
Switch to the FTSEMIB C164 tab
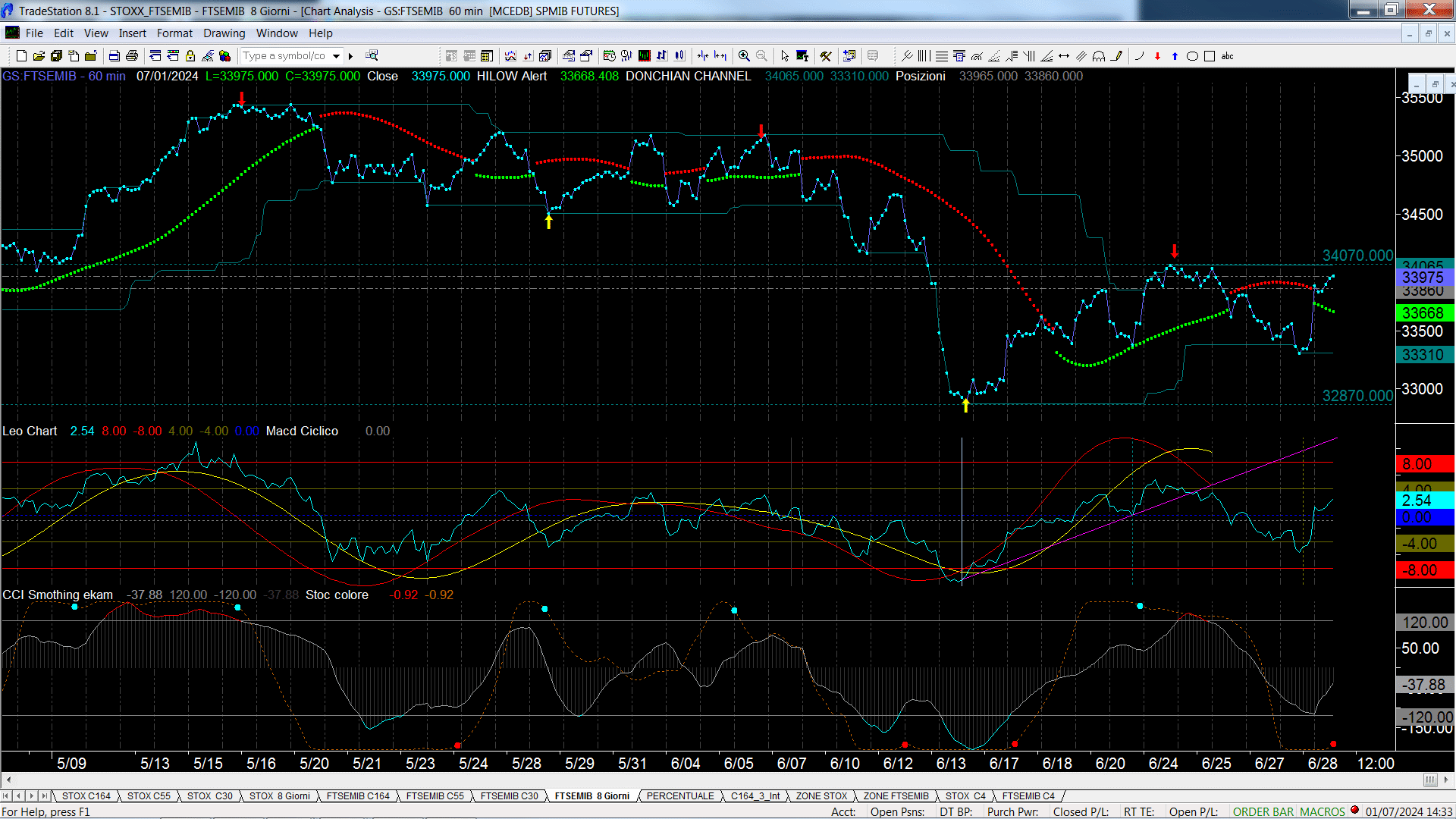pyautogui.click(x=358, y=795)
